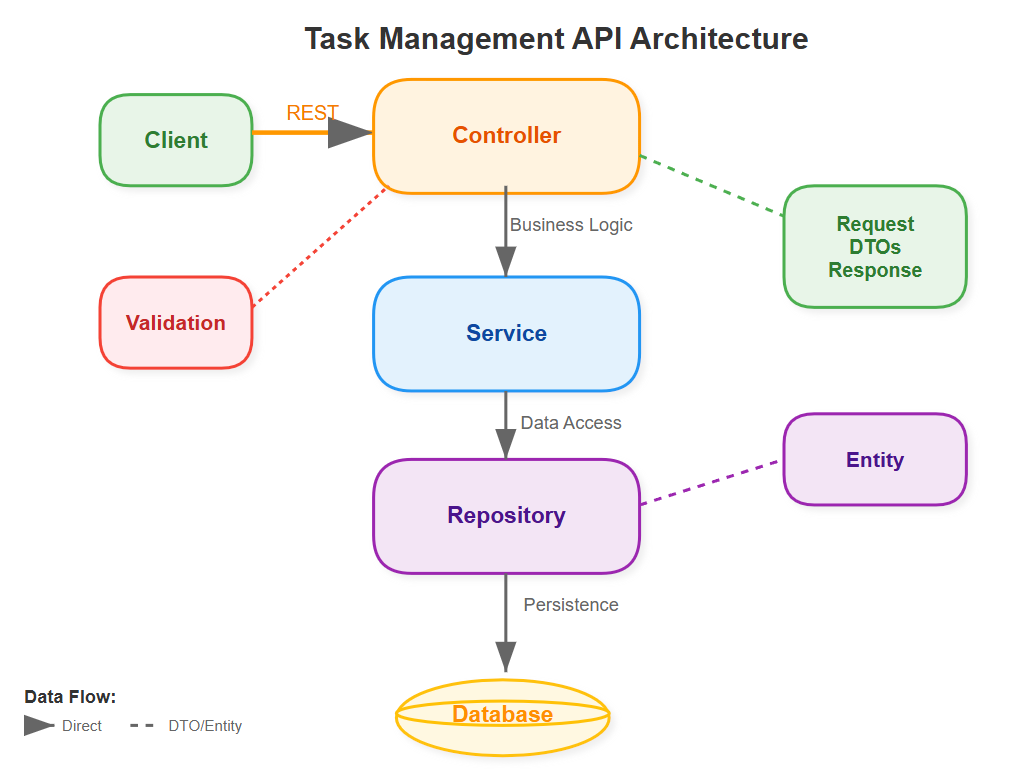Click the diagram title 'Task Management API Architecture'
The height and width of the screenshot is (782, 1014).
(x=556, y=39)
